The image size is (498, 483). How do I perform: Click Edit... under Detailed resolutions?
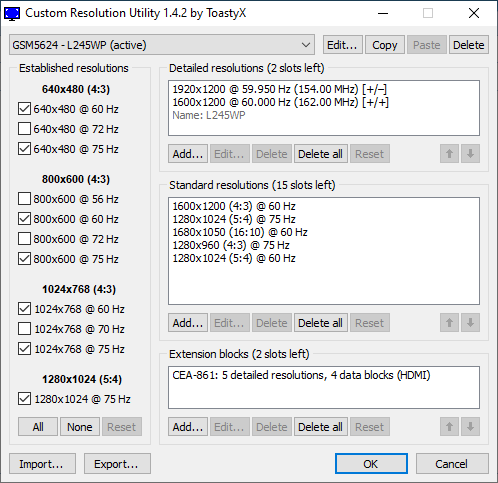pyautogui.click(x=230, y=154)
